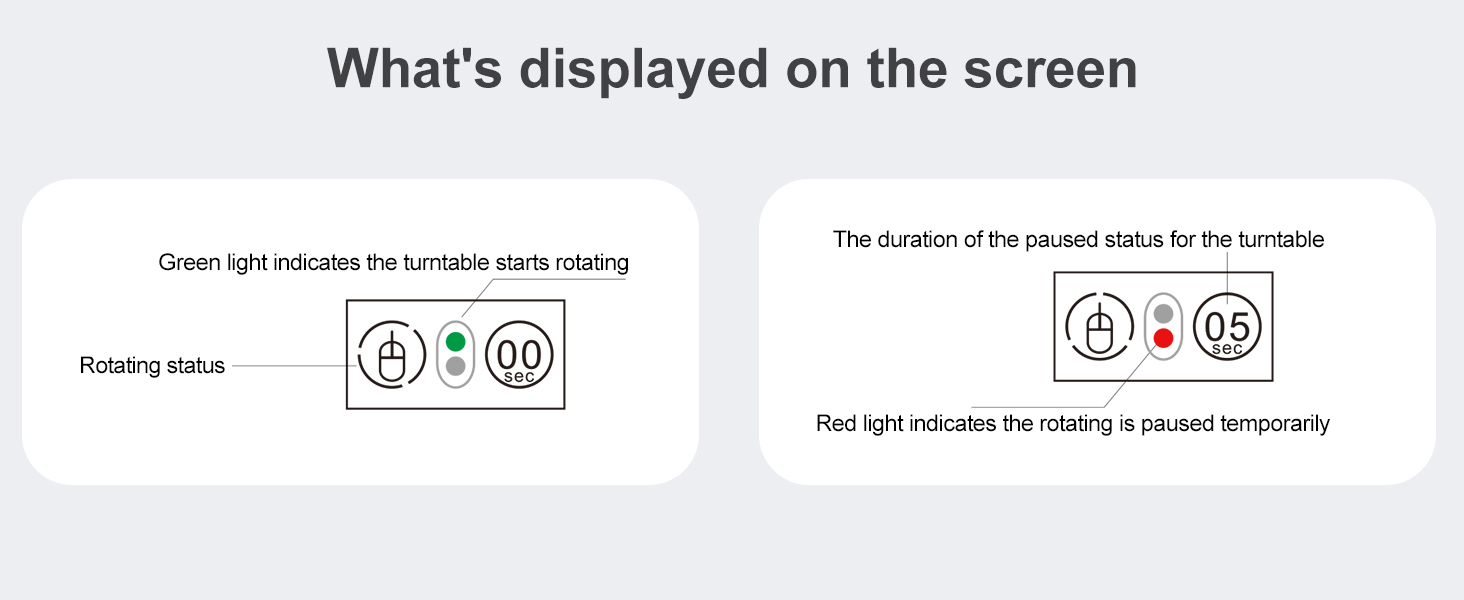The width and height of the screenshot is (1464, 600).
Task: Click the "00" seconds timer circle
Action: coord(520,354)
